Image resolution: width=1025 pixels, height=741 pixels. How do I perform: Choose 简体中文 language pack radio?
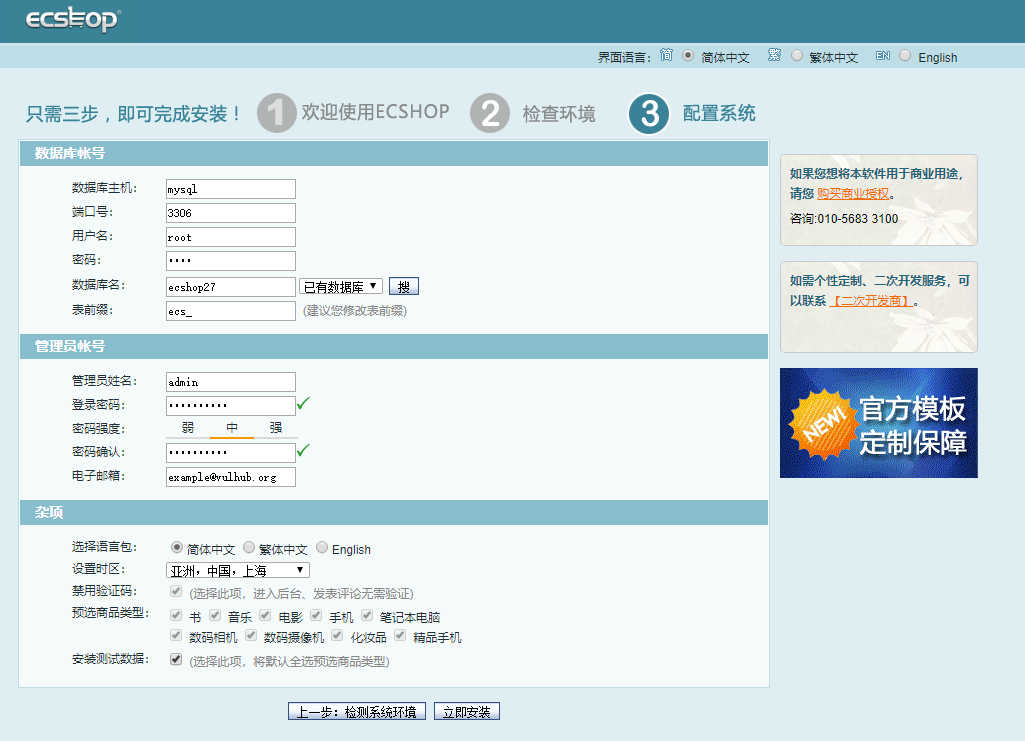[176, 547]
